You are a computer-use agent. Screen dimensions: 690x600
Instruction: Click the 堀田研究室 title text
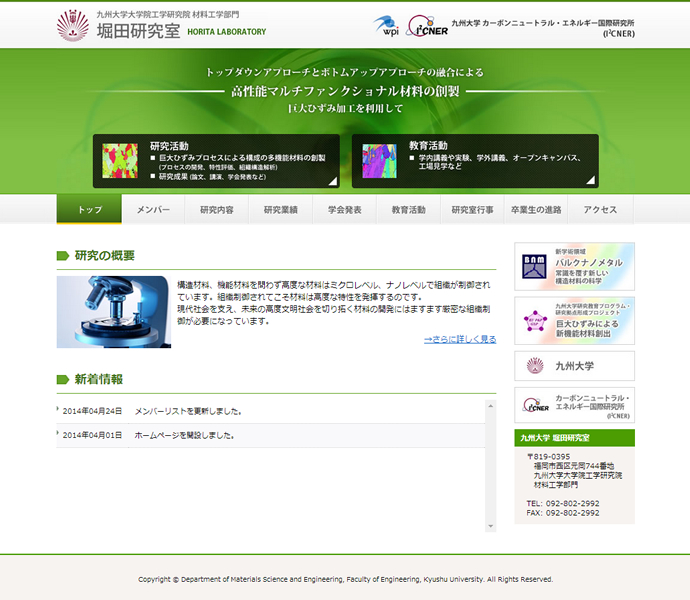pyautogui.click(x=138, y=31)
